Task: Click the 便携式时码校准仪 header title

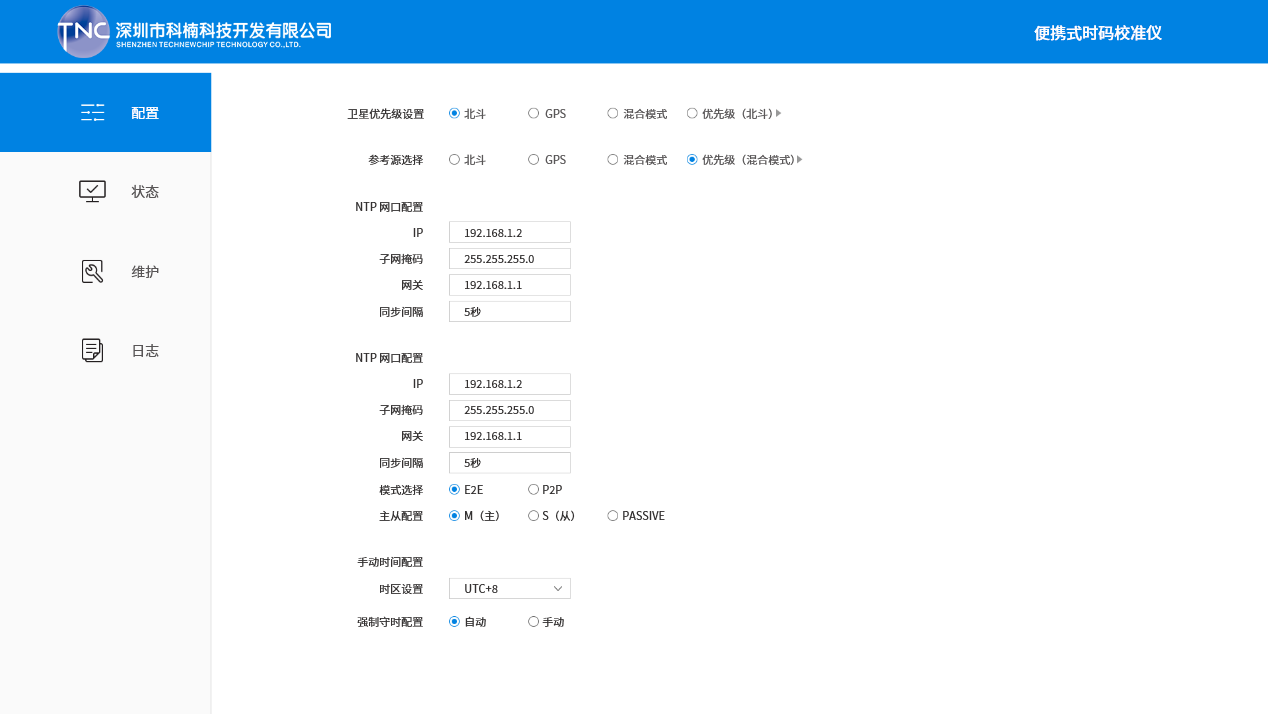Action: pyautogui.click(x=1097, y=33)
